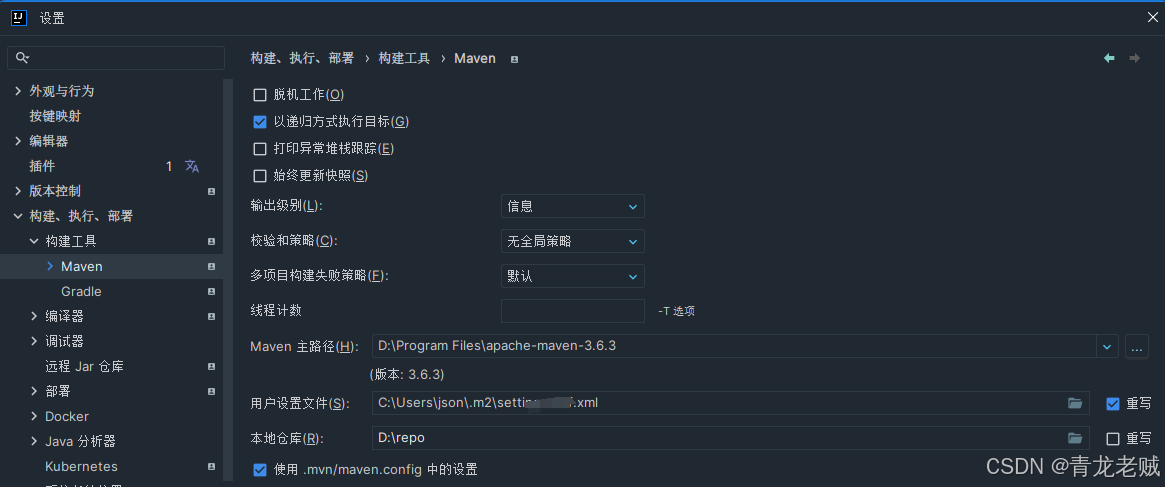Collapse 构建、执行、部署 tree node

pos(18,216)
